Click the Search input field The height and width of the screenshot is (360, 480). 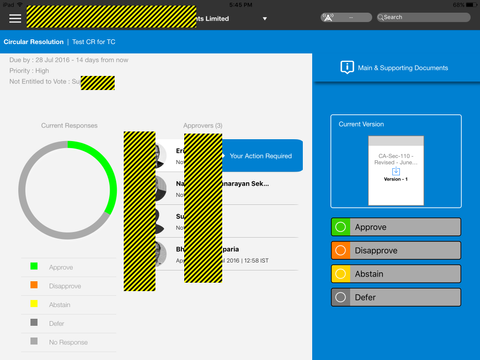pos(424,17)
